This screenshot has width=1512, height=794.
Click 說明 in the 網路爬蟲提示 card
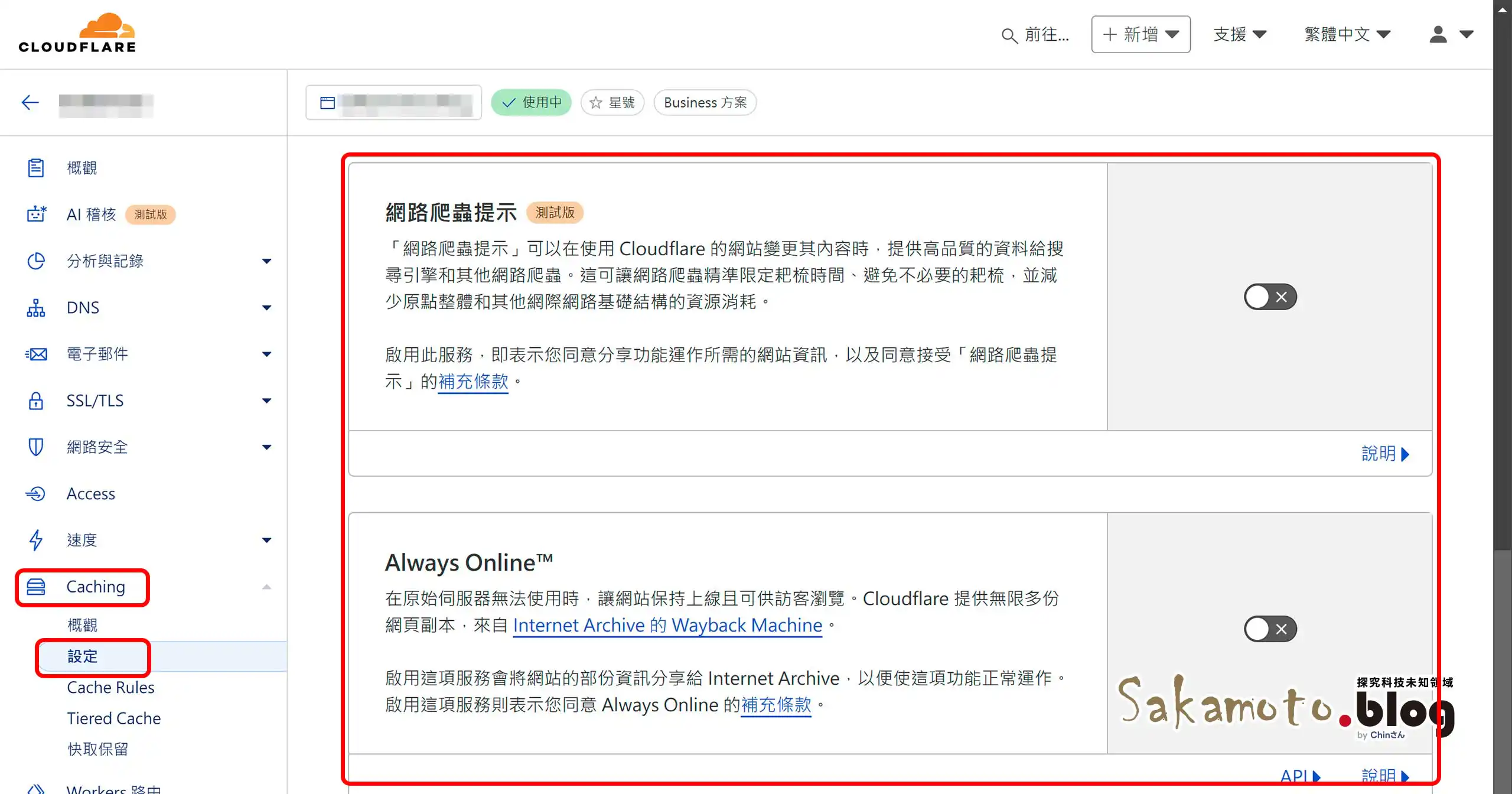1386,453
